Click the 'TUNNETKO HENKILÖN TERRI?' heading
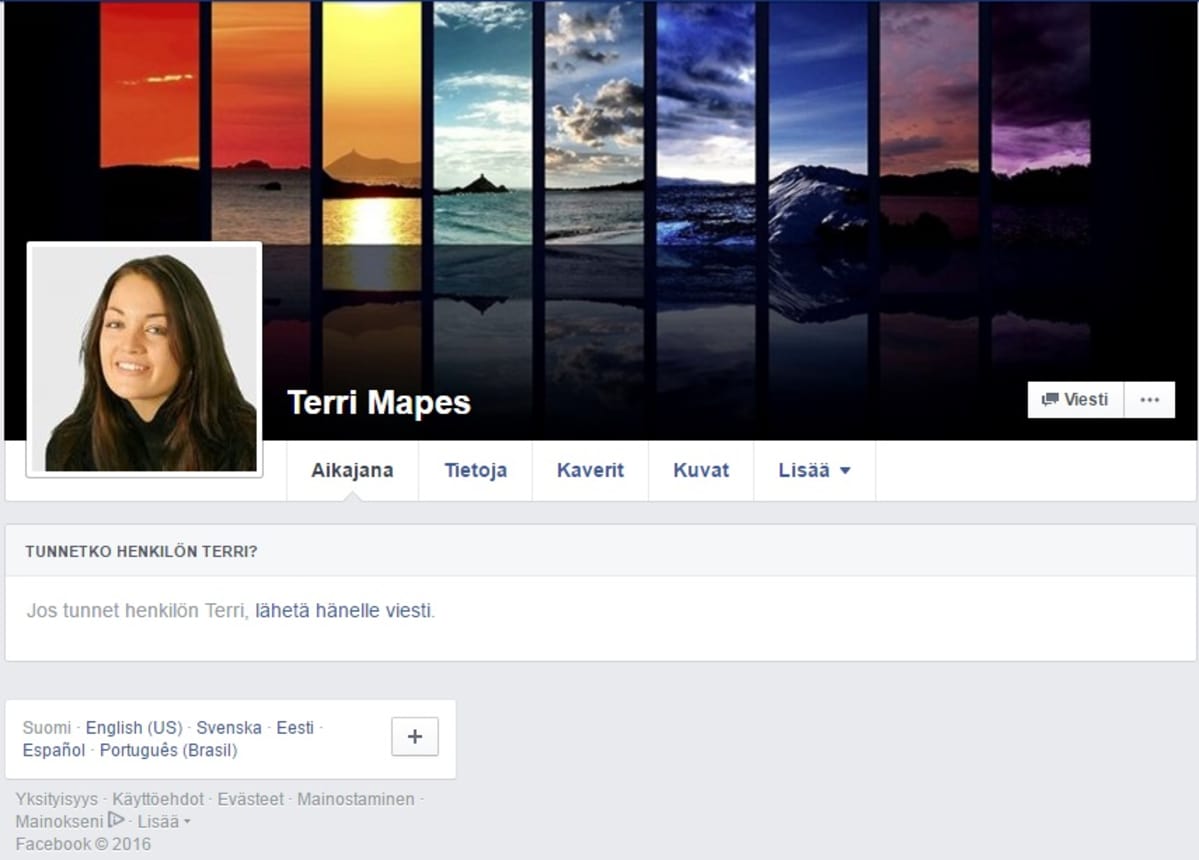This screenshot has height=860, width=1199. [141, 552]
